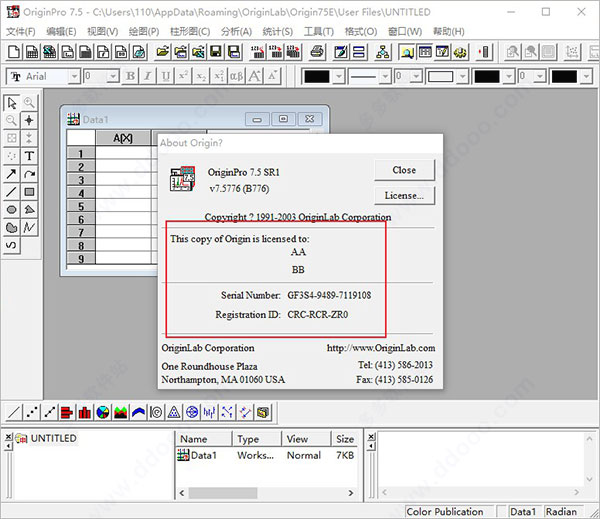
Task: Click the Type column header
Action: (x=256, y=439)
